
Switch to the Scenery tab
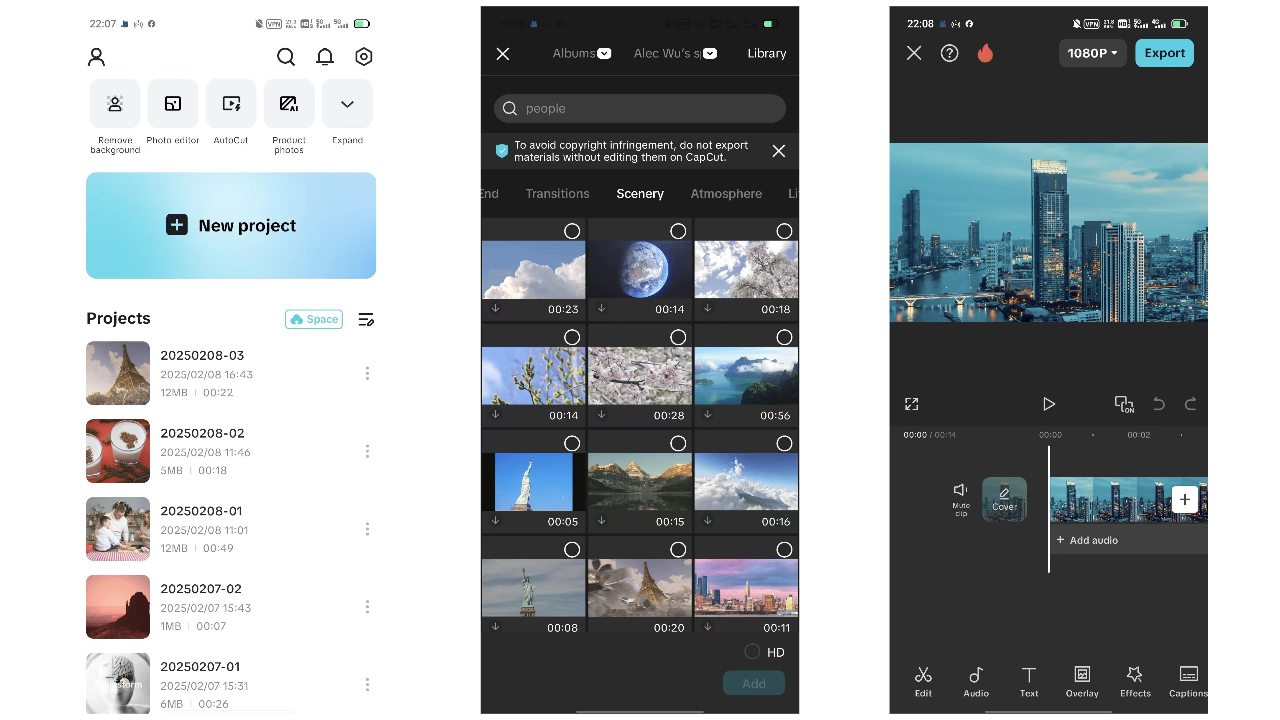pyautogui.click(x=640, y=194)
